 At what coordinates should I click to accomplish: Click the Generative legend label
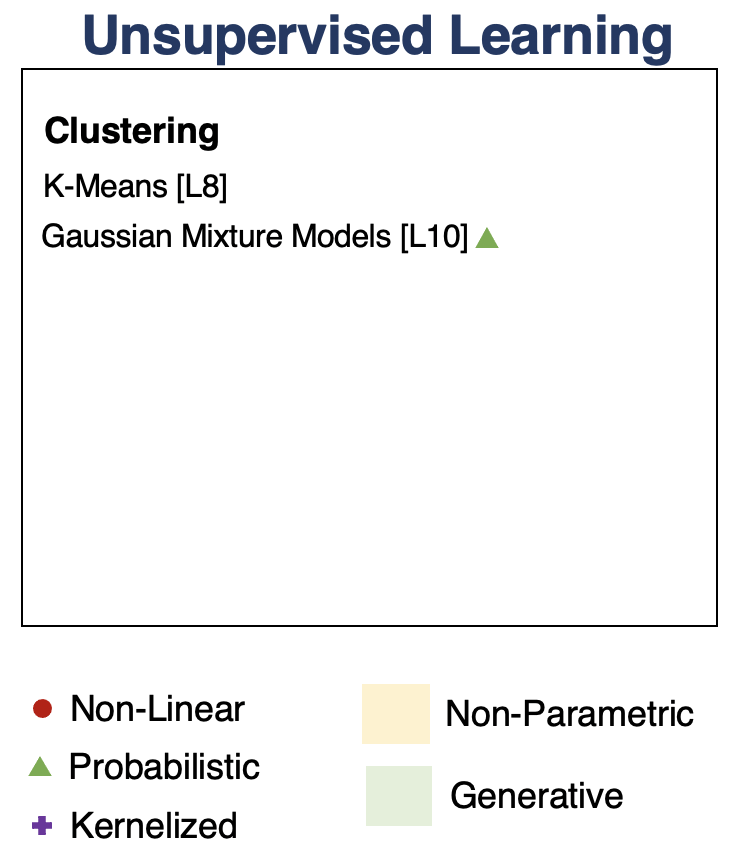point(536,796)
